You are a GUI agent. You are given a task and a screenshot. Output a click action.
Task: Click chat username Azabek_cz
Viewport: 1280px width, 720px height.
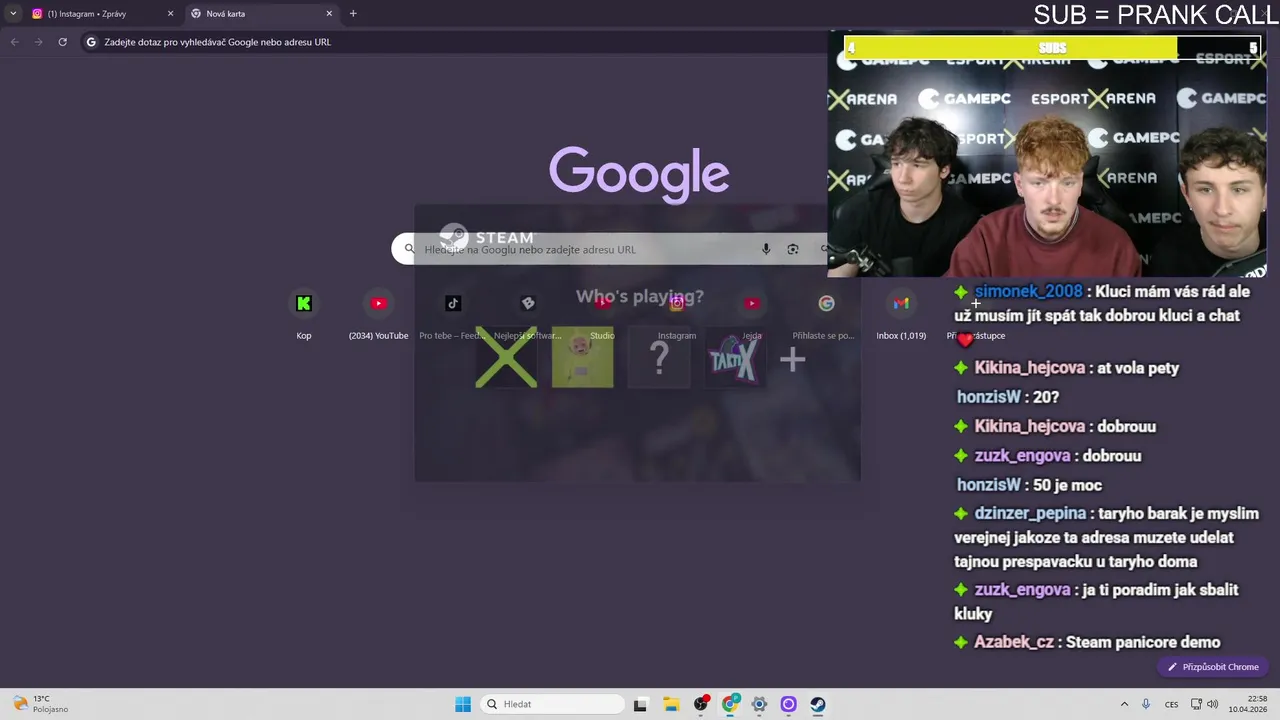point(1014,642)
